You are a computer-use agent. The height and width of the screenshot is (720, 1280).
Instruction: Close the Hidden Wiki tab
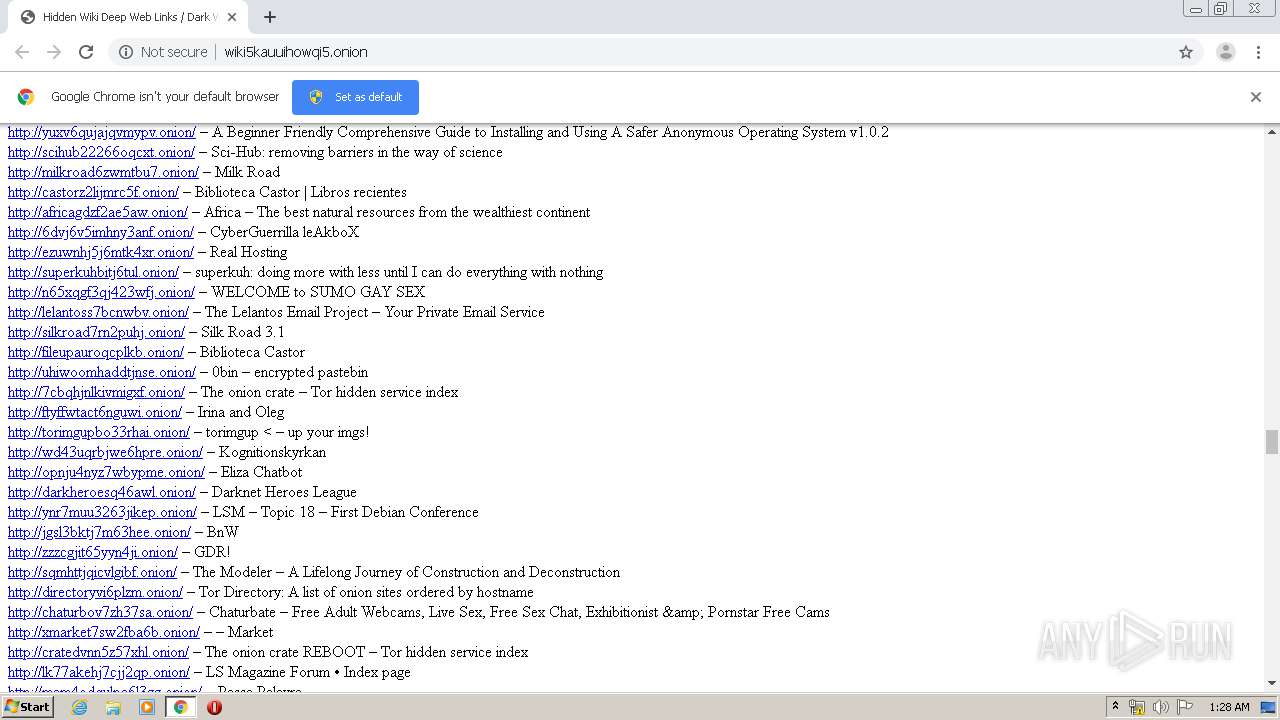click(232, 17)
